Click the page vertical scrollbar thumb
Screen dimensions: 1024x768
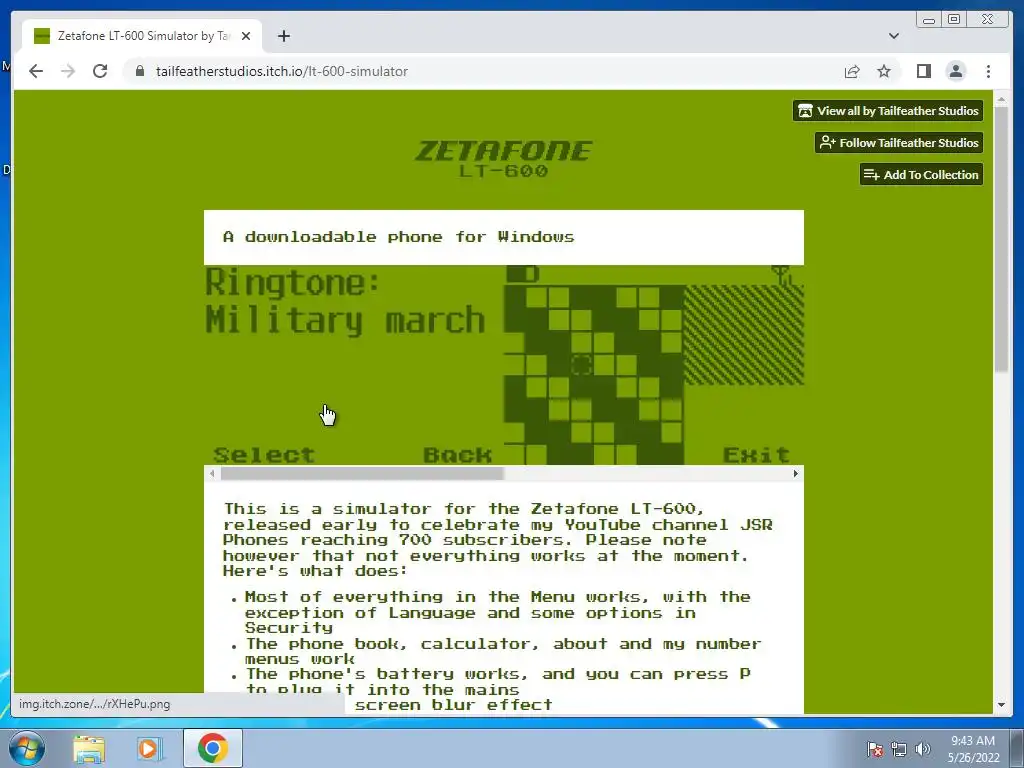click(1001, 239)
